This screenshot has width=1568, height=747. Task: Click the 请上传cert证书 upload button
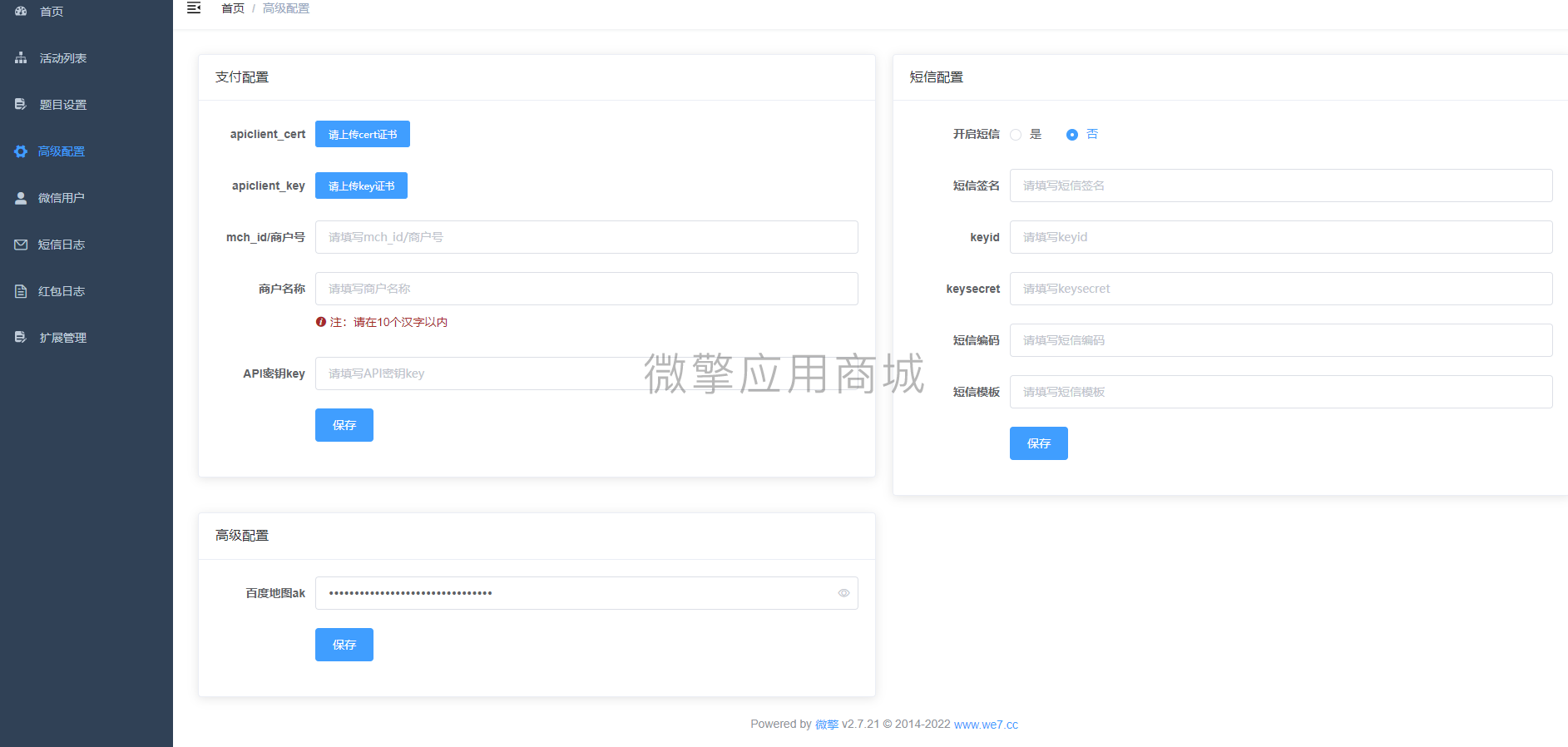[363, 134]
